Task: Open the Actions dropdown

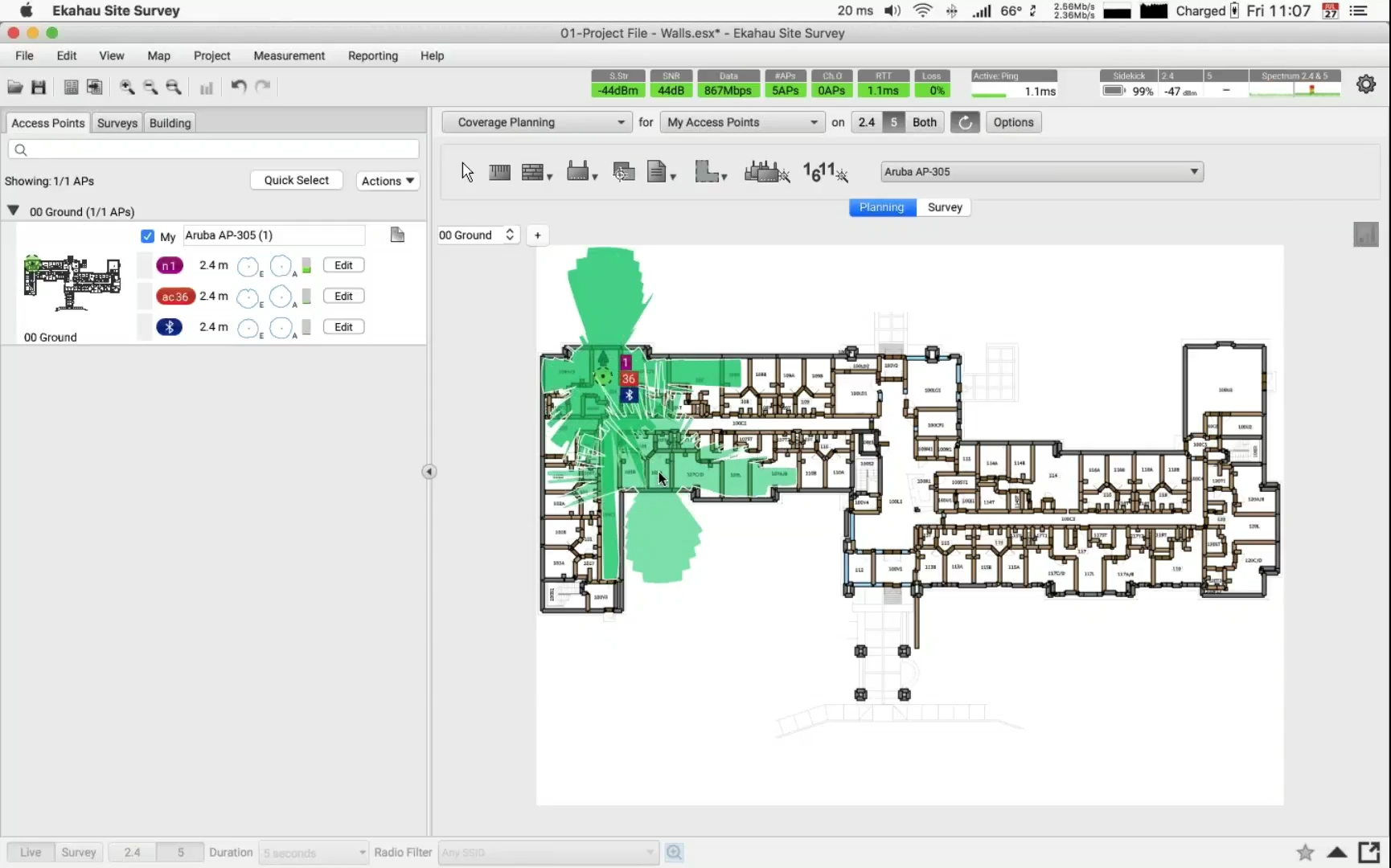Action: [388, 181]
